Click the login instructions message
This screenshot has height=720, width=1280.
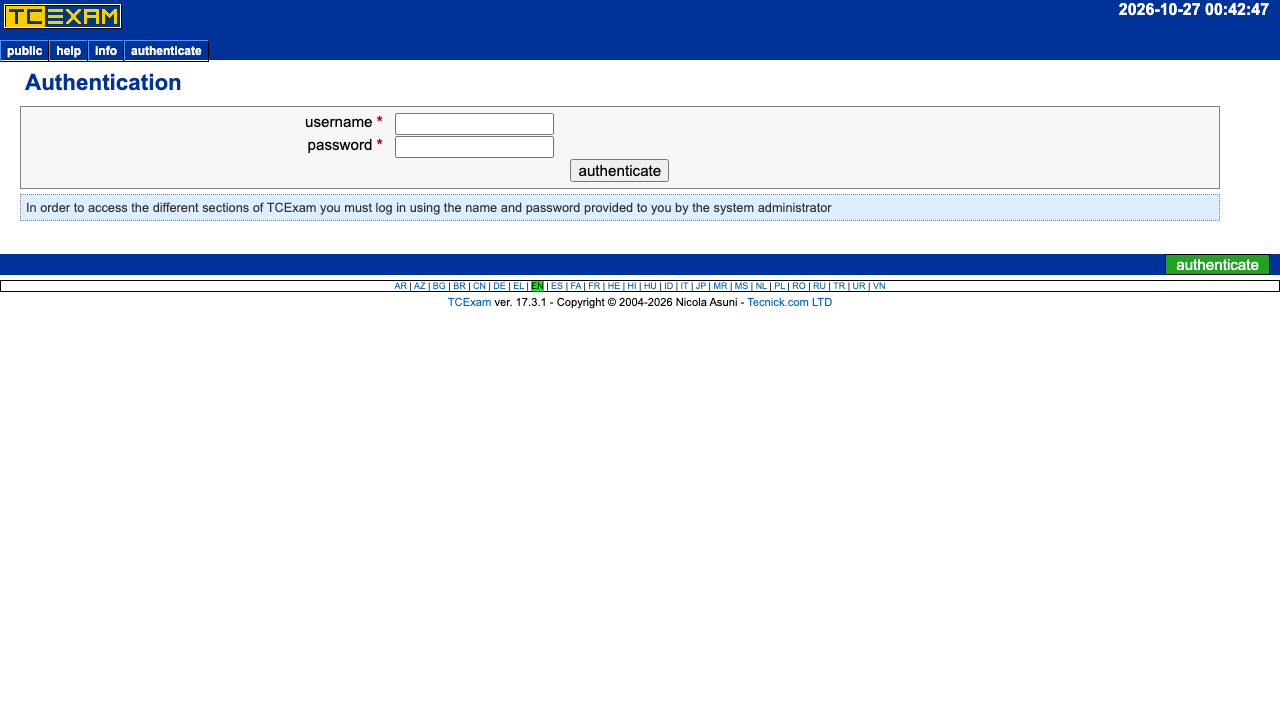point(620,208)
